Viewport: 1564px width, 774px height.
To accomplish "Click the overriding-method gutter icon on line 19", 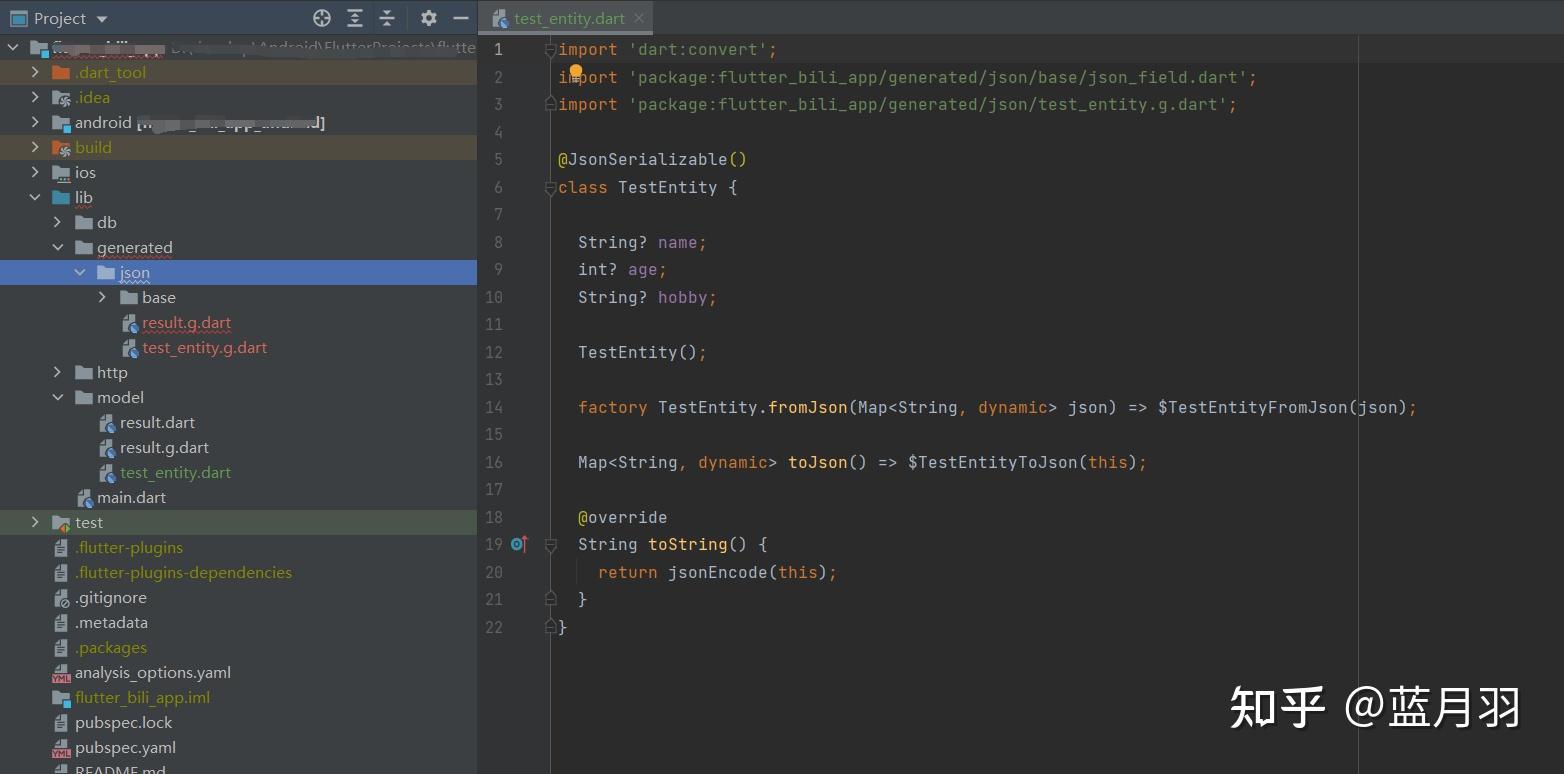I will tap(518, 543).
